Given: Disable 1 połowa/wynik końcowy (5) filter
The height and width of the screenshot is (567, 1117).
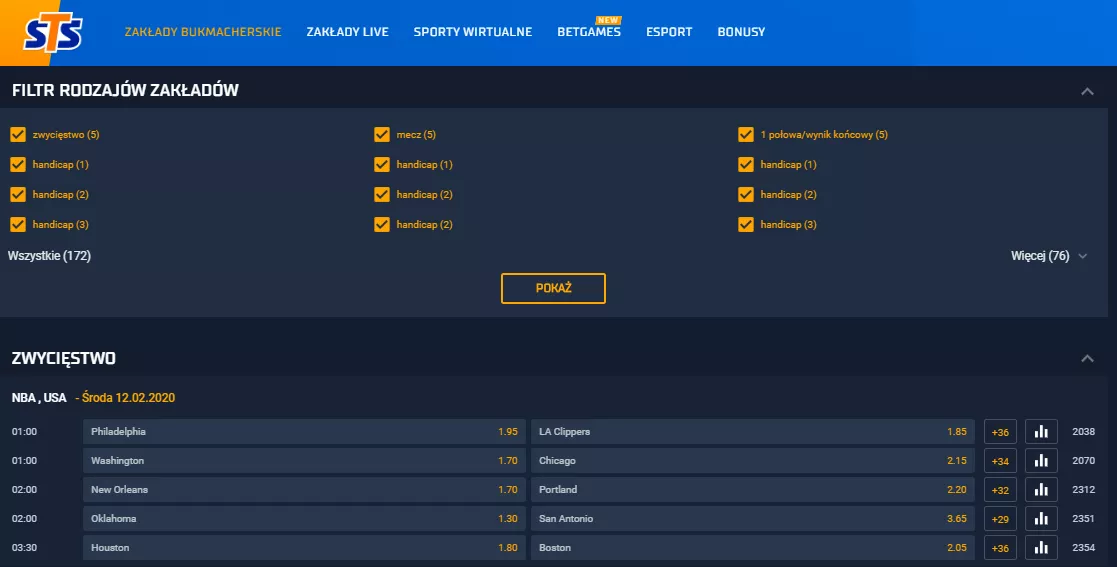Looking at the screenshot, I should 745,135.
